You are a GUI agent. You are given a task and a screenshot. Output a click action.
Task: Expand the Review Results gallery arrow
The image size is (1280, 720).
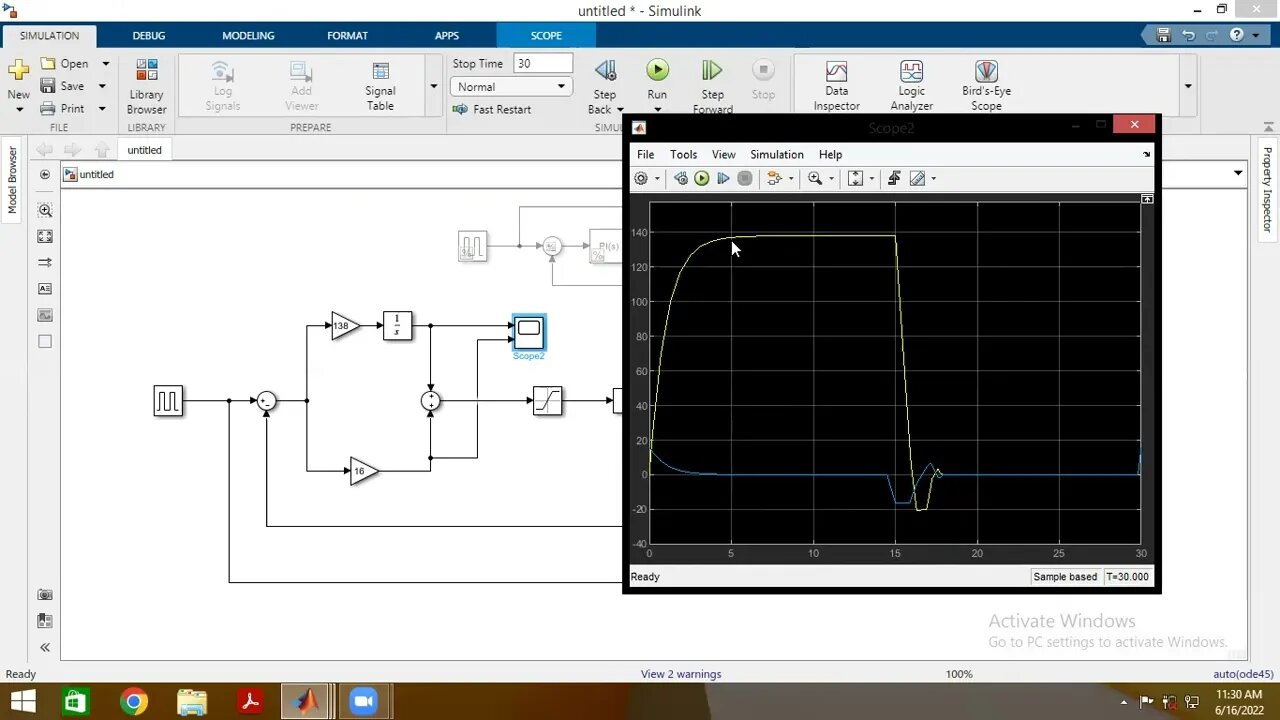[x=1188, y=86]
